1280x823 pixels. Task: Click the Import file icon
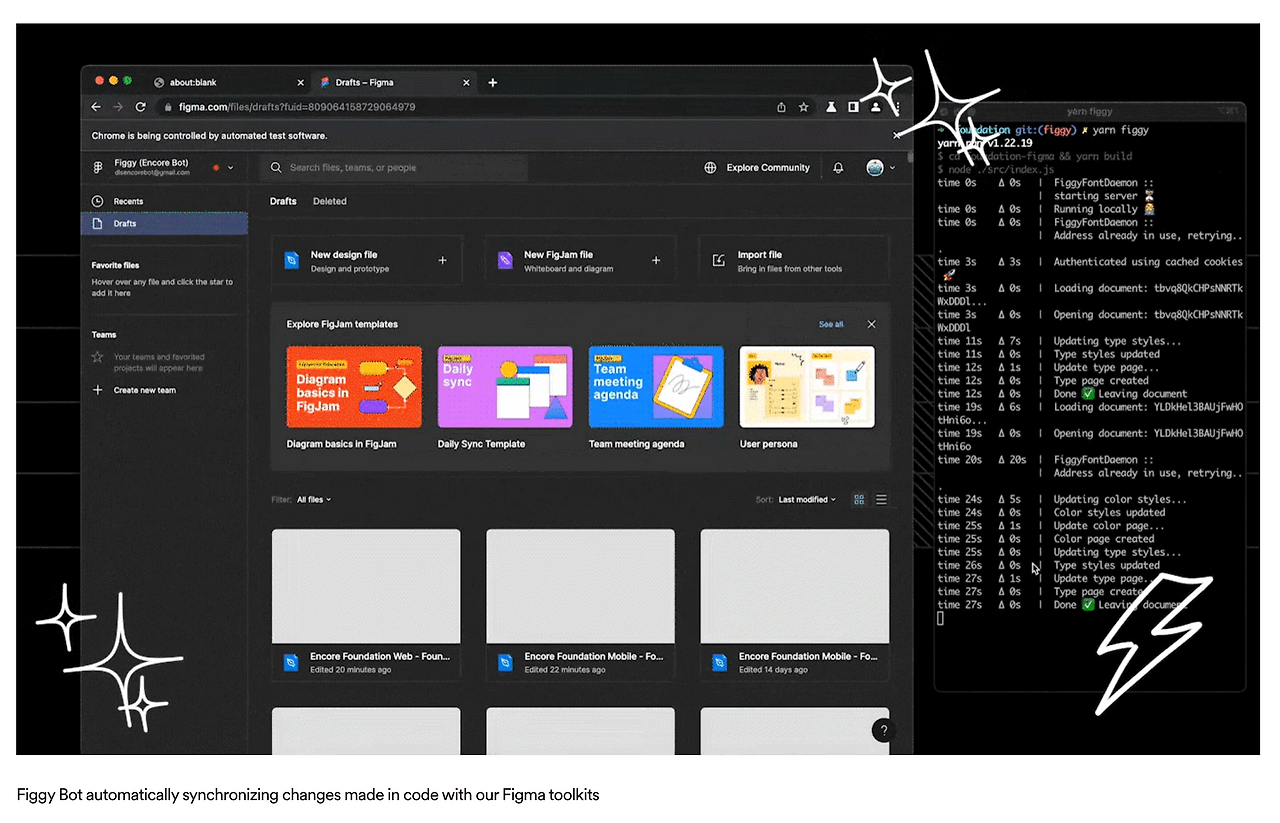pos(718,261)
